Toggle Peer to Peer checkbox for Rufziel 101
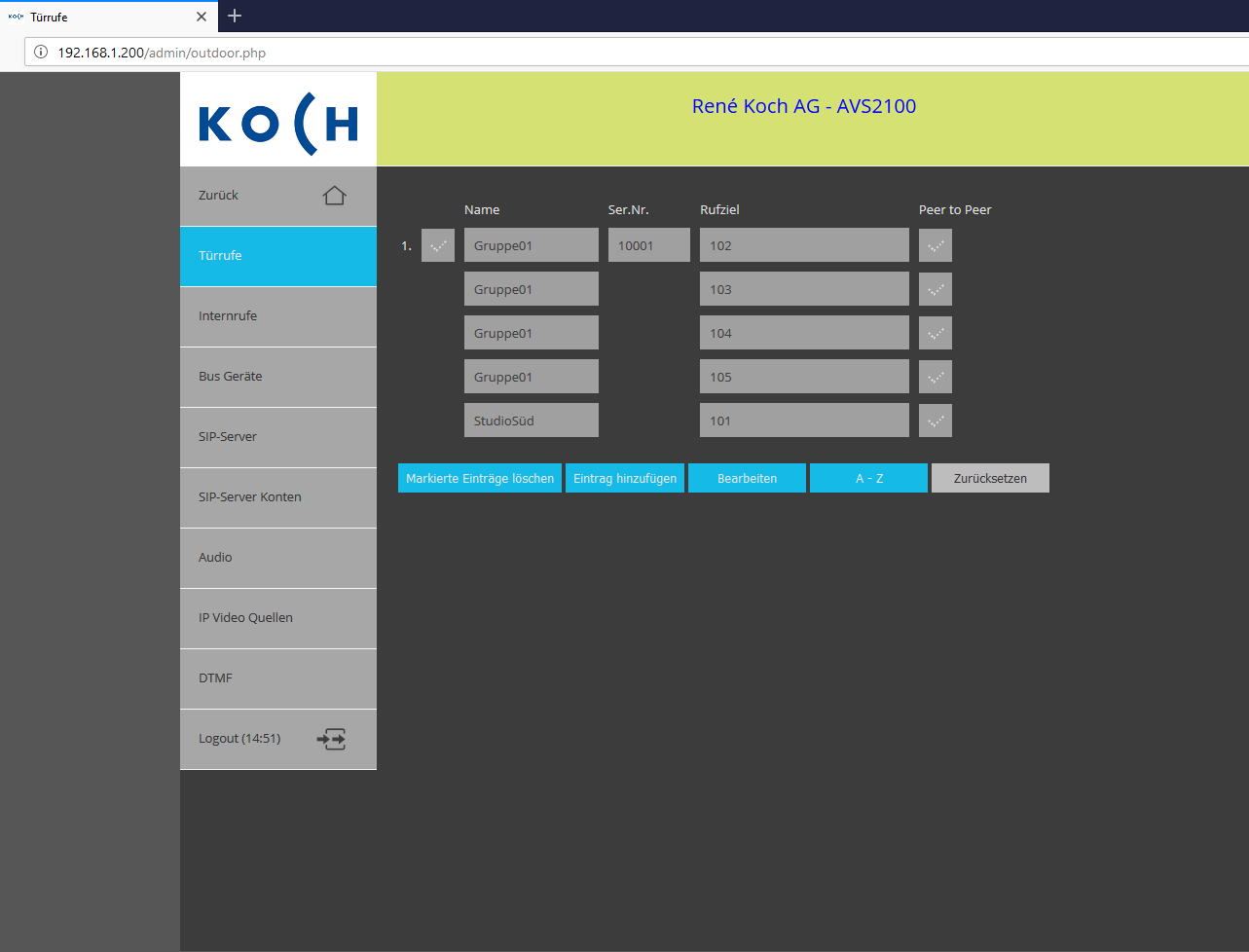The image size is (1249, 952). [x=936, y=421]
